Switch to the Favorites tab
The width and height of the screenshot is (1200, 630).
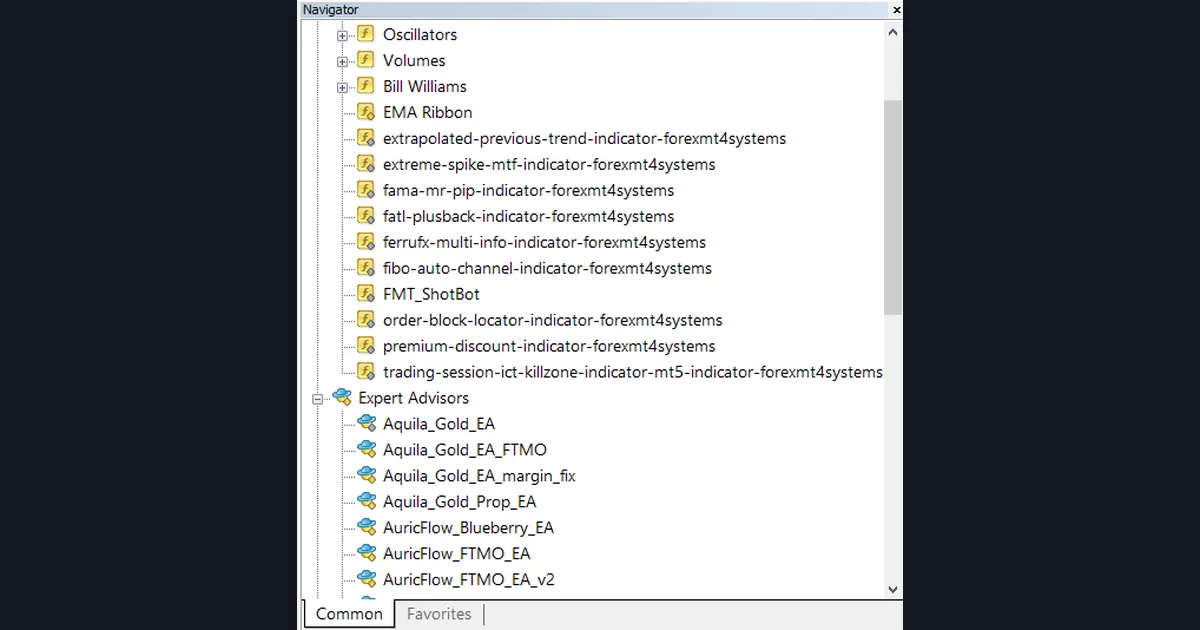439,614
